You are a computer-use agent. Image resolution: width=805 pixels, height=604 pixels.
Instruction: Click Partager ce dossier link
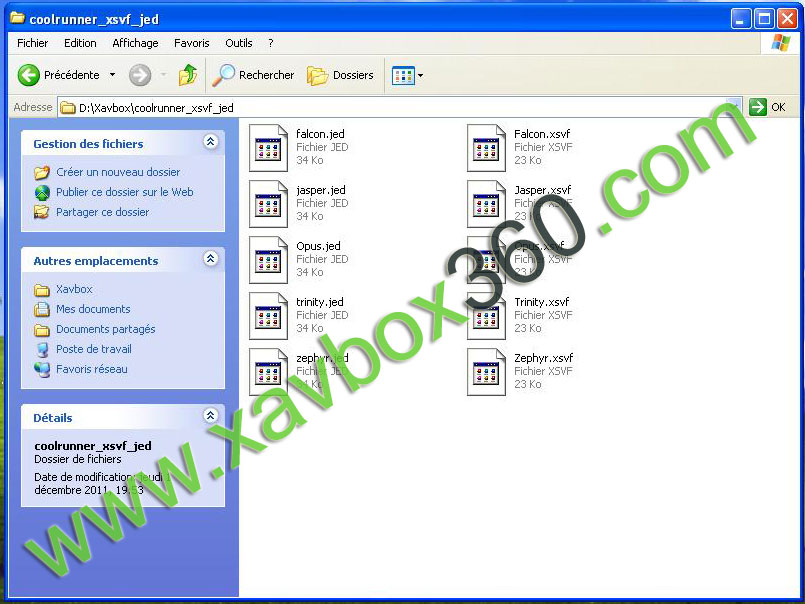[x=103, y=212]
